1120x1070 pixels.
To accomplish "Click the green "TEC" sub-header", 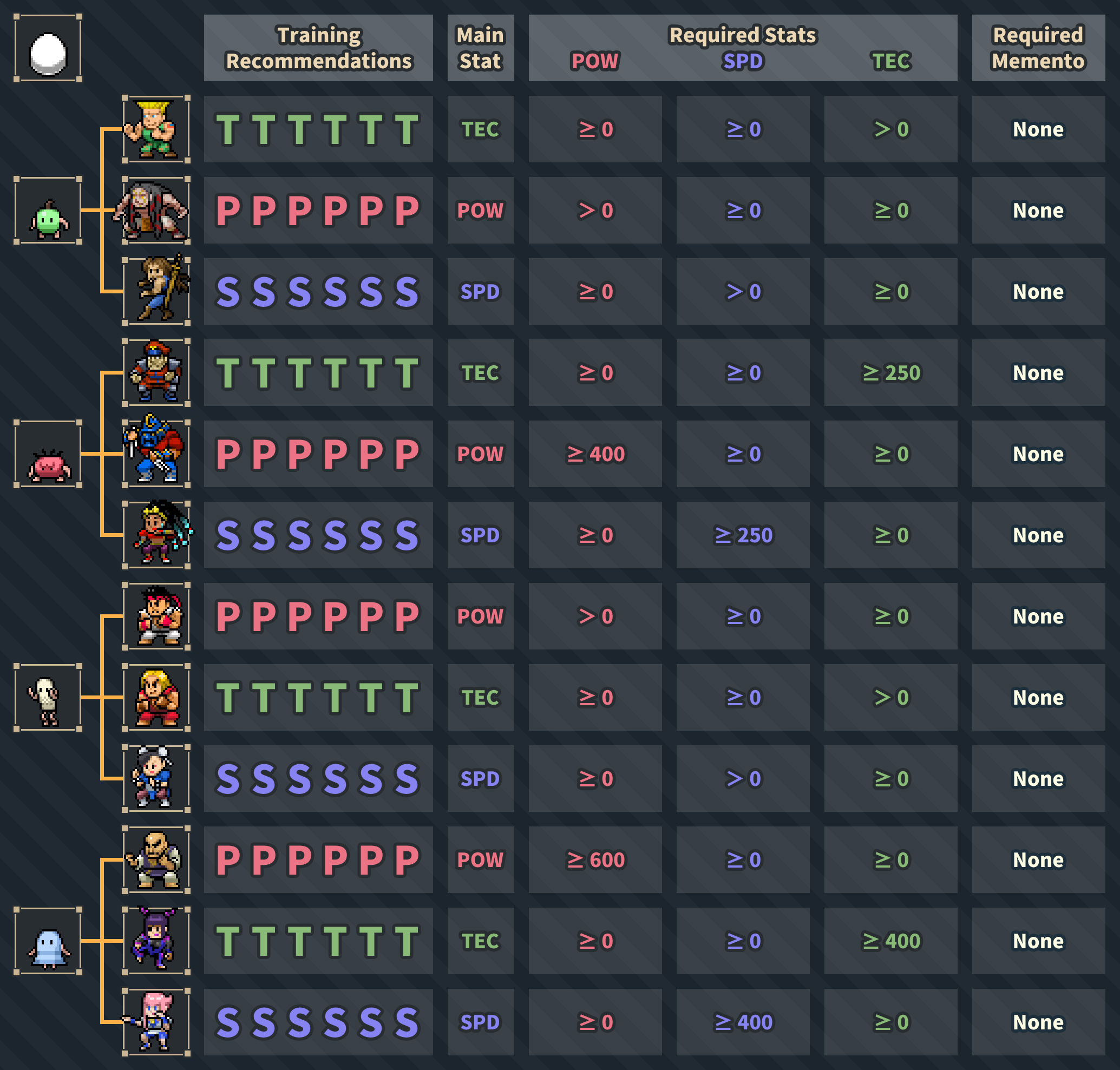I will coord(891,61).
